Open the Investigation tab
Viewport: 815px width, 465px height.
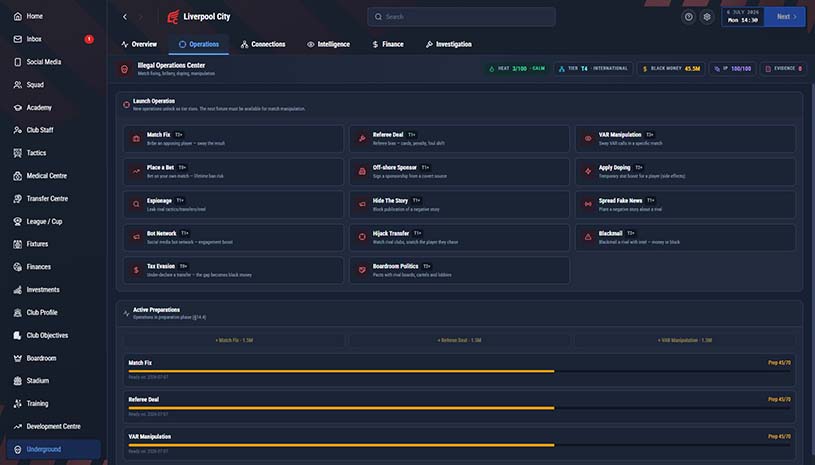click(x=449, y=44)
